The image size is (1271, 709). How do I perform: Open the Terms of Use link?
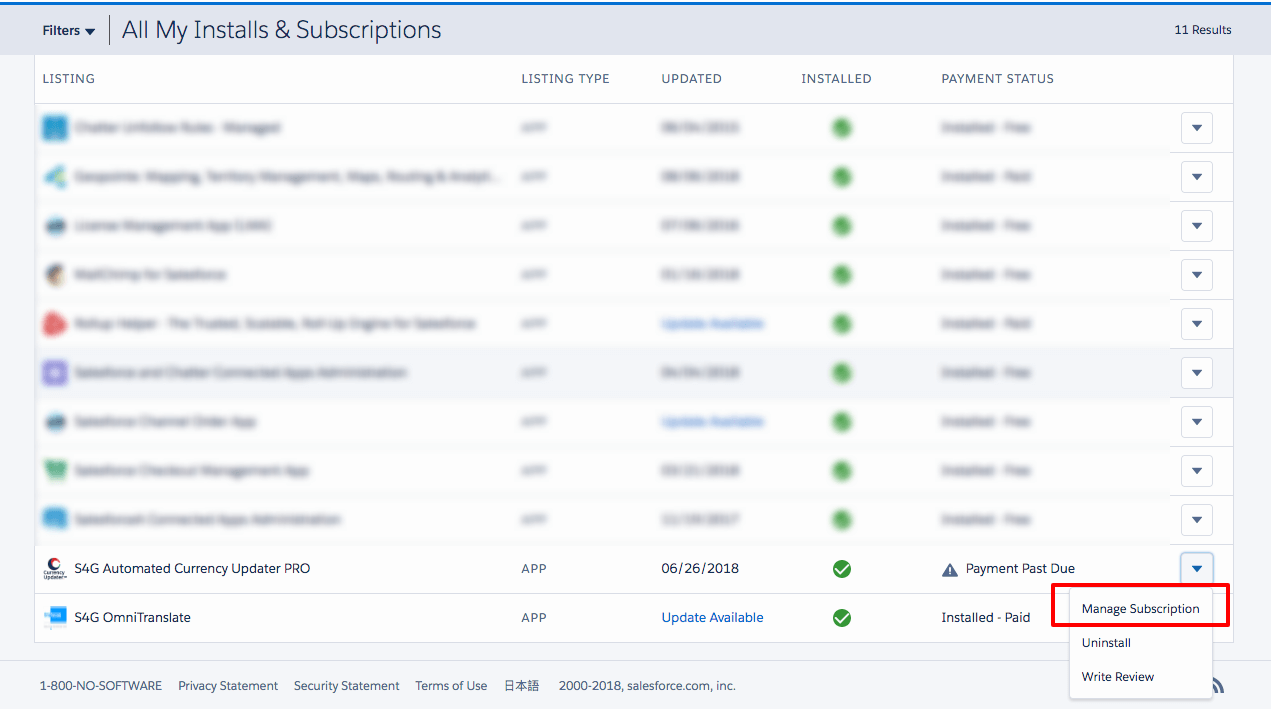pos(451,686)
